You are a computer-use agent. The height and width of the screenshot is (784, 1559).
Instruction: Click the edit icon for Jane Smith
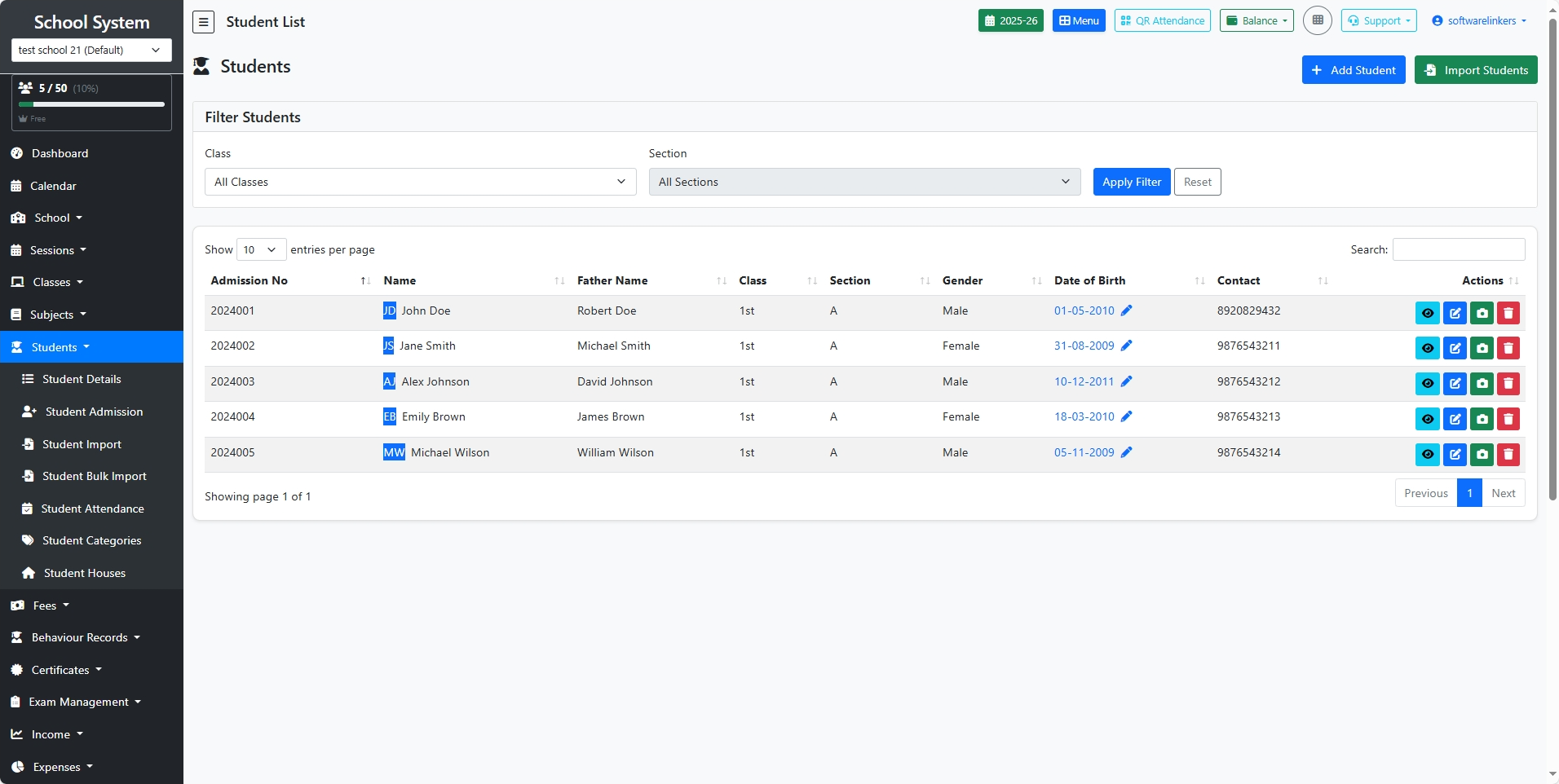click(1455, 349)
